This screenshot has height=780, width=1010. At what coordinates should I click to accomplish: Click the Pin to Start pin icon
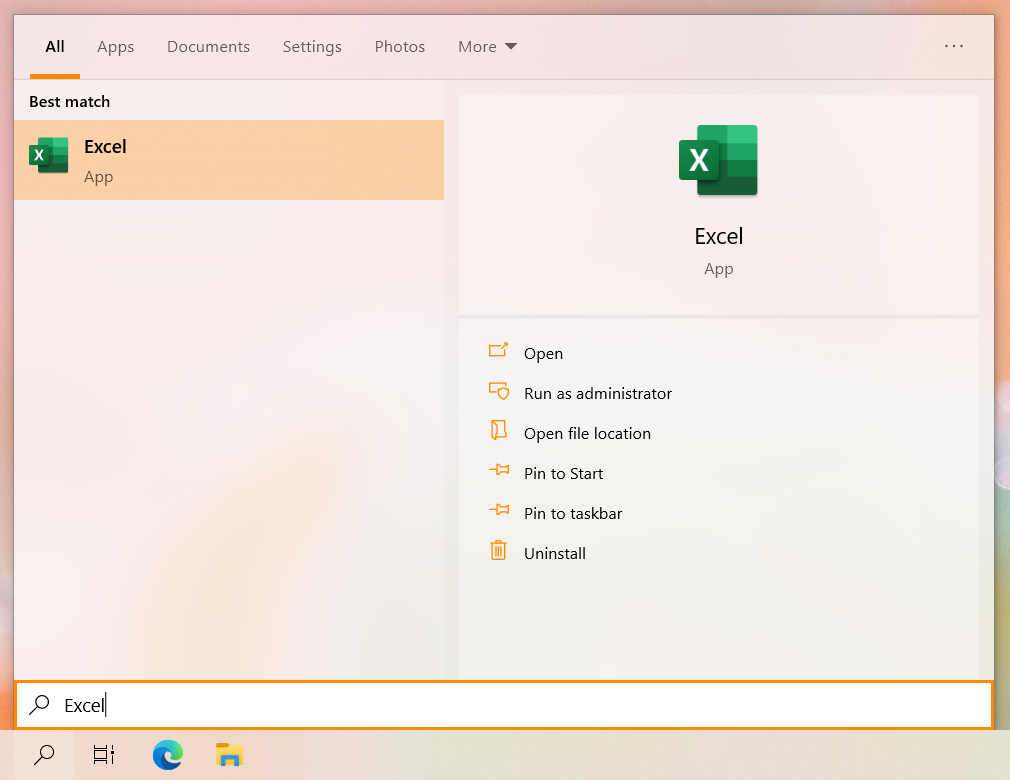tap(499, 470)
